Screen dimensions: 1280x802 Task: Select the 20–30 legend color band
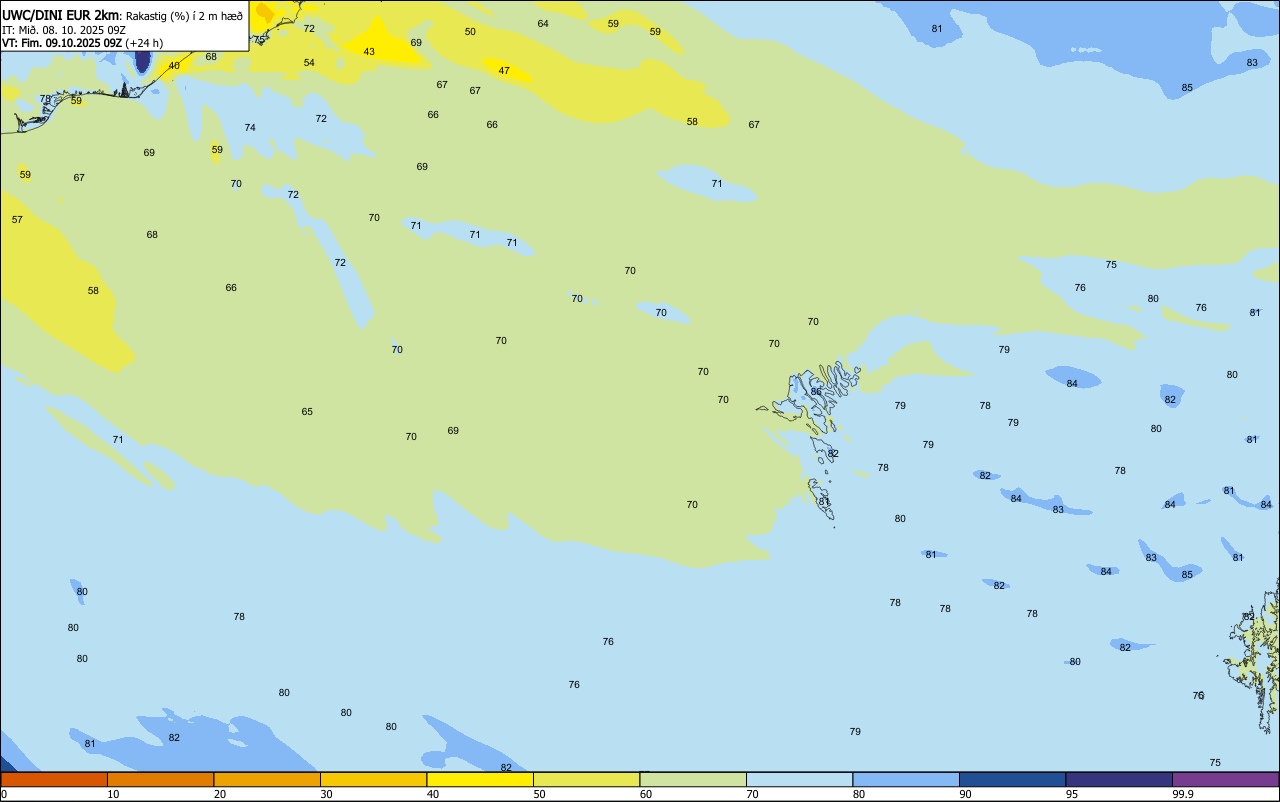point(267,779)
